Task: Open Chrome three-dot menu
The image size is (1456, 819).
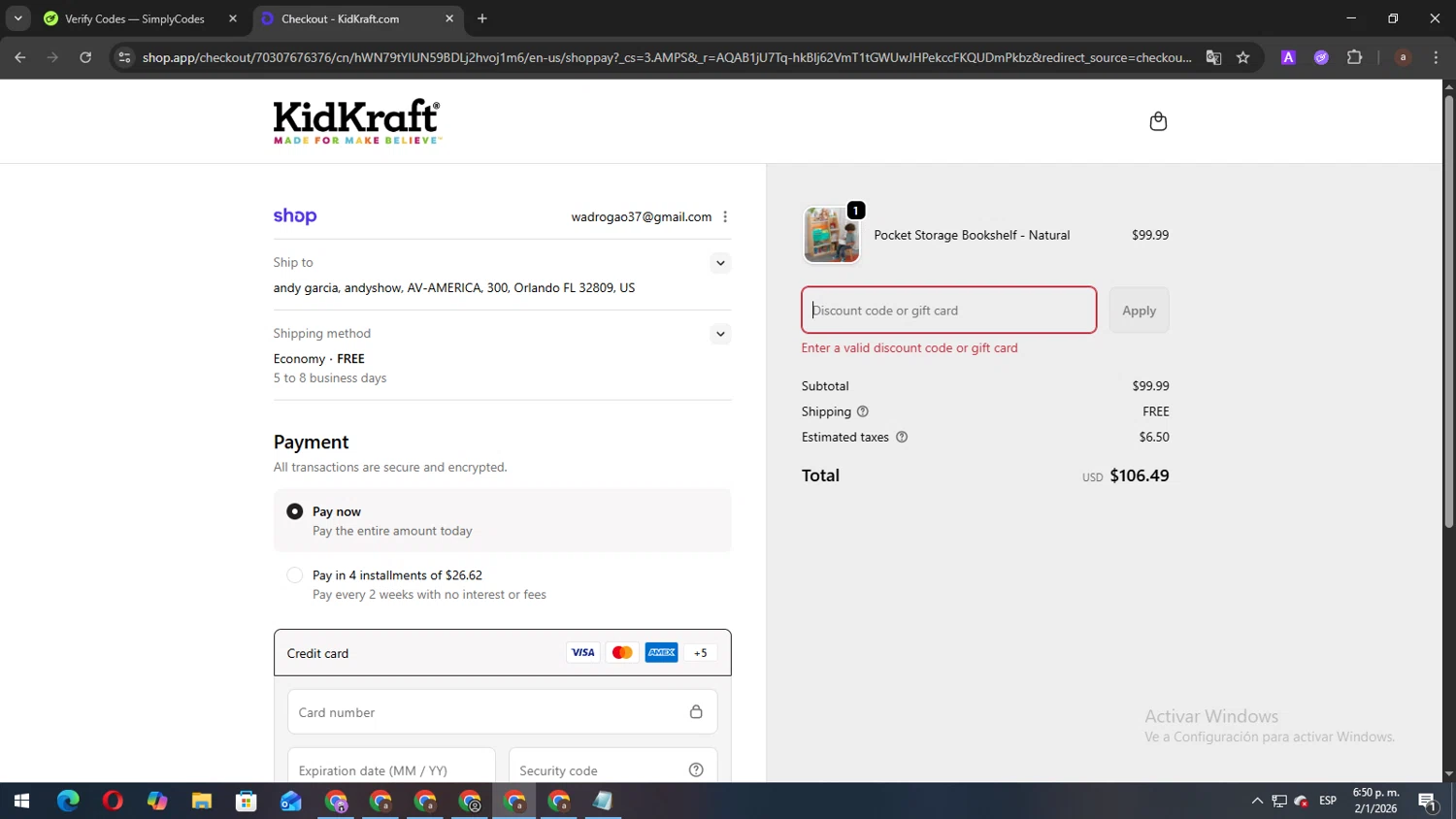Action: 1436,57
